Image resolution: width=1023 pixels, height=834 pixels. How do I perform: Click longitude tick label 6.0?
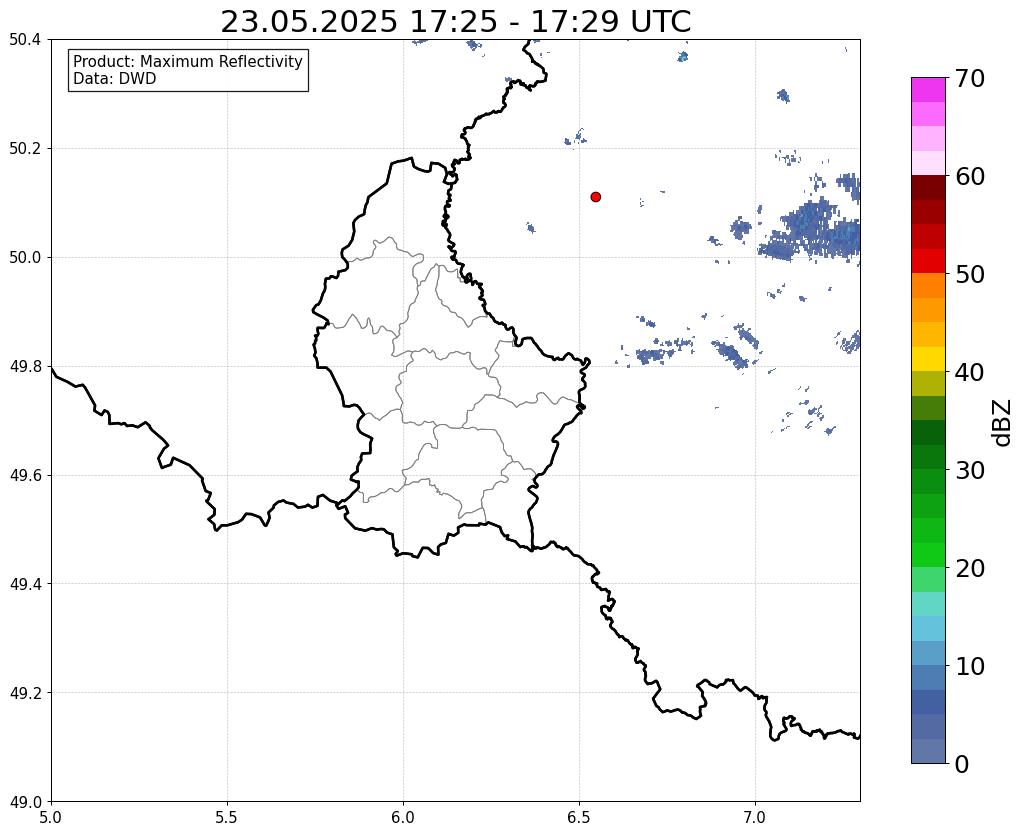pos(403,818)
